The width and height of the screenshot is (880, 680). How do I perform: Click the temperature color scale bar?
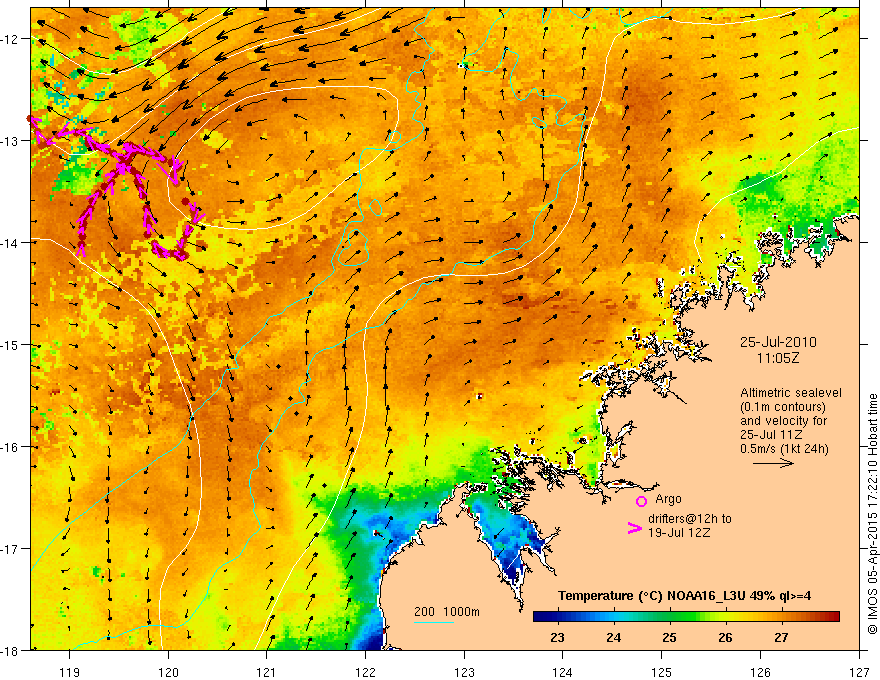686,617
